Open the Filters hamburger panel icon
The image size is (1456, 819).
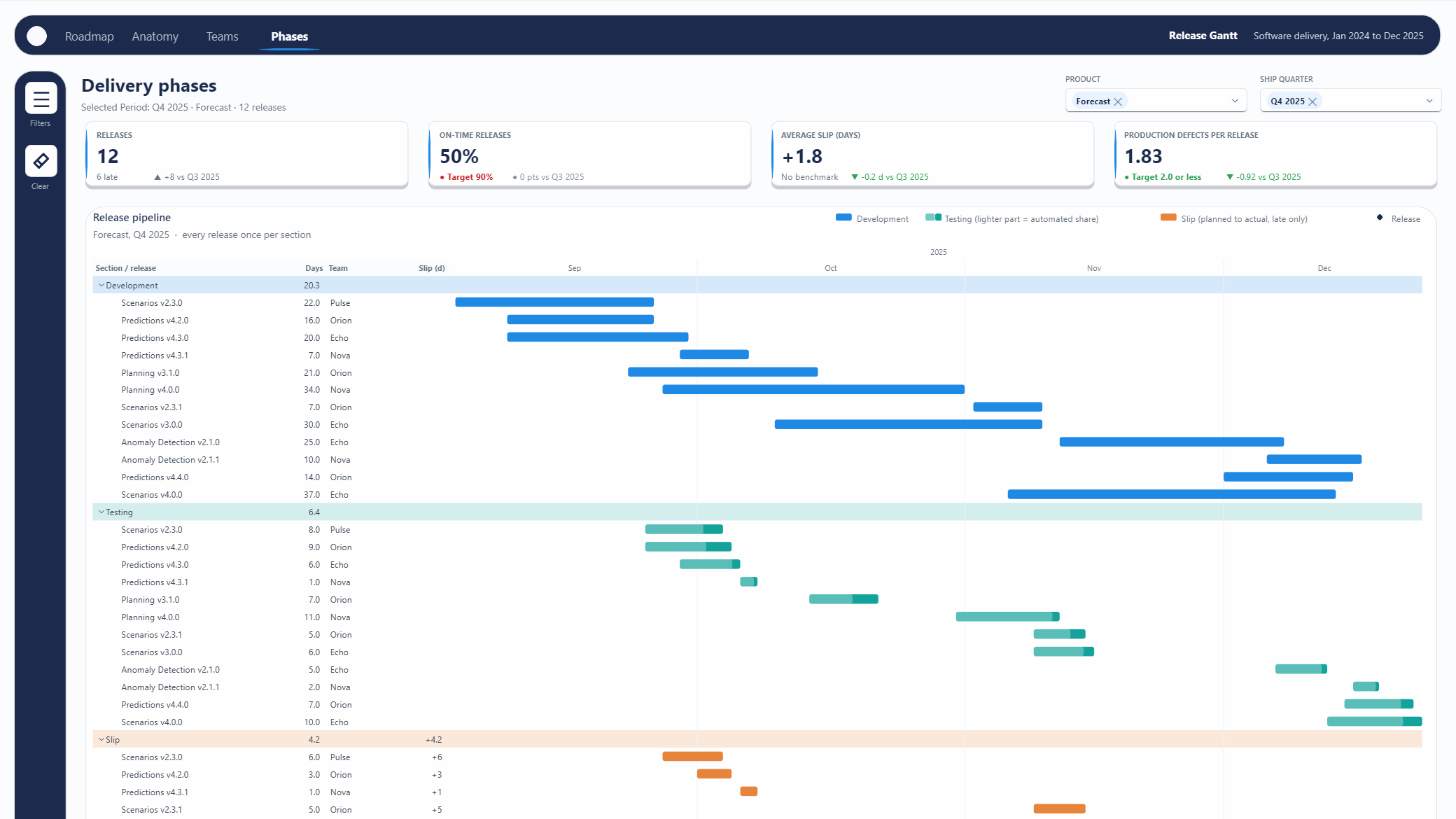pos(41,98)
